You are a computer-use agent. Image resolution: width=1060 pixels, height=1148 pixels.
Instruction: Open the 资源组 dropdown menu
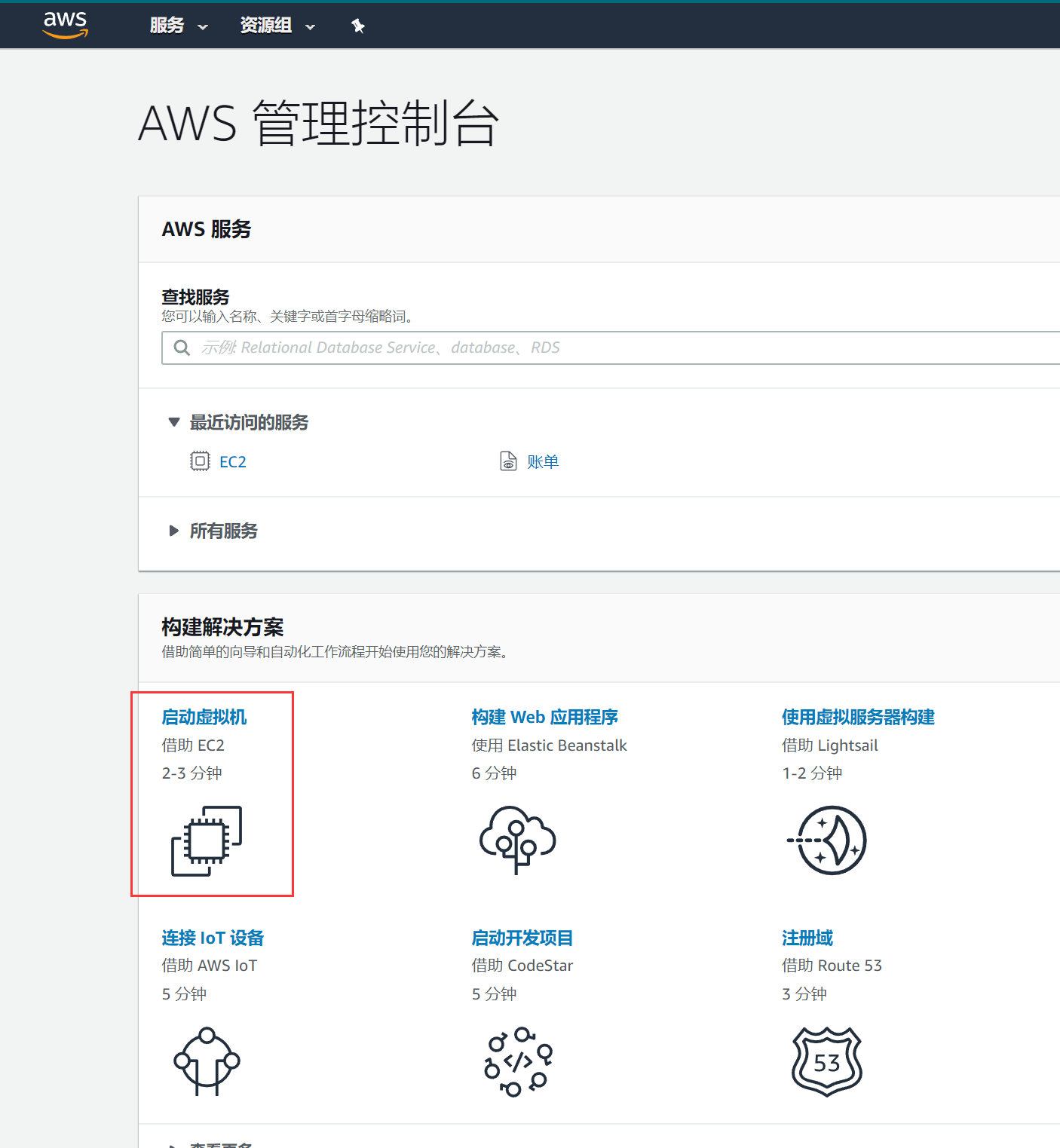click(x=277, y=26)
